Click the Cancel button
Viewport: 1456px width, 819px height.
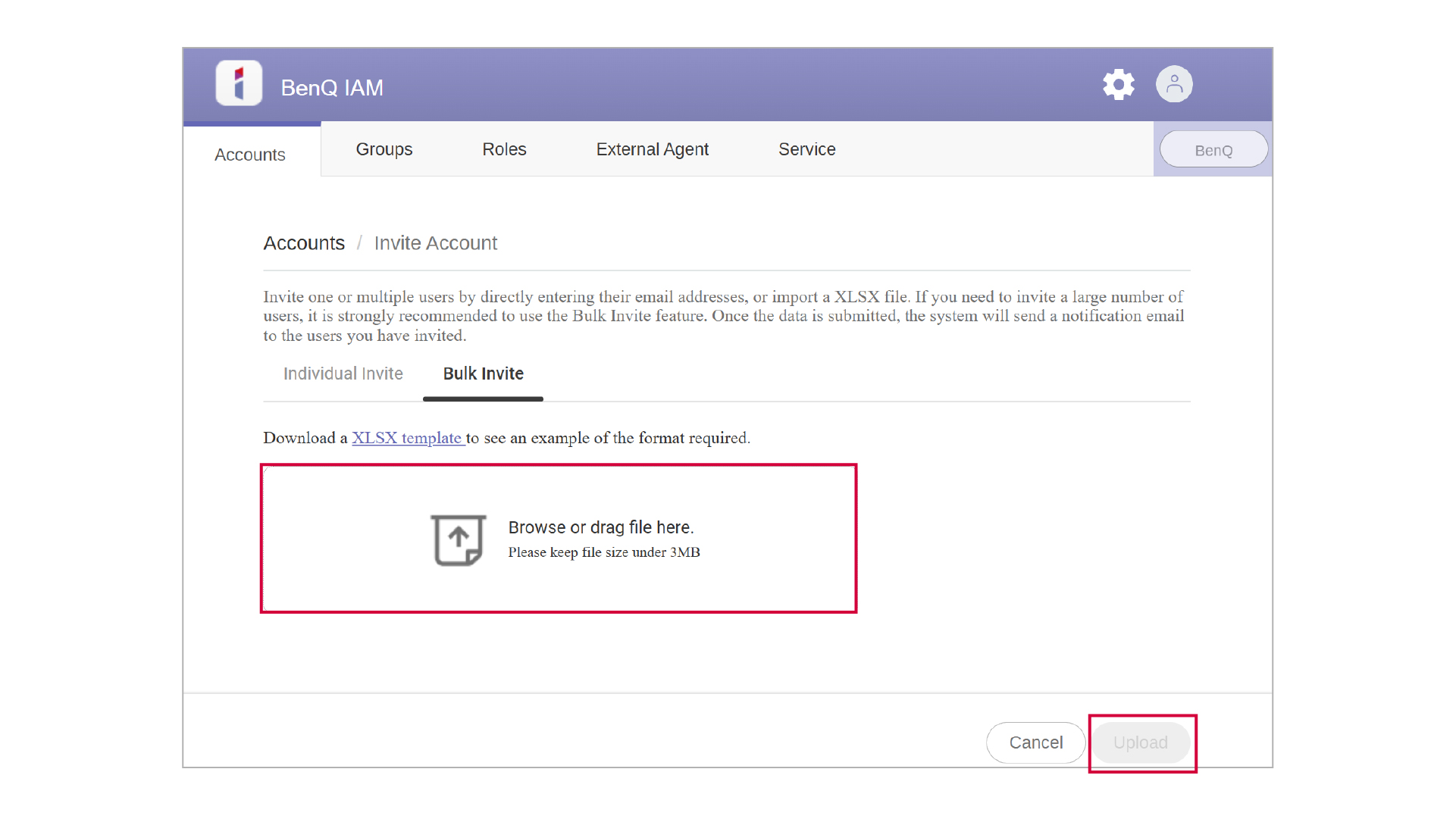coord(1035,742)
